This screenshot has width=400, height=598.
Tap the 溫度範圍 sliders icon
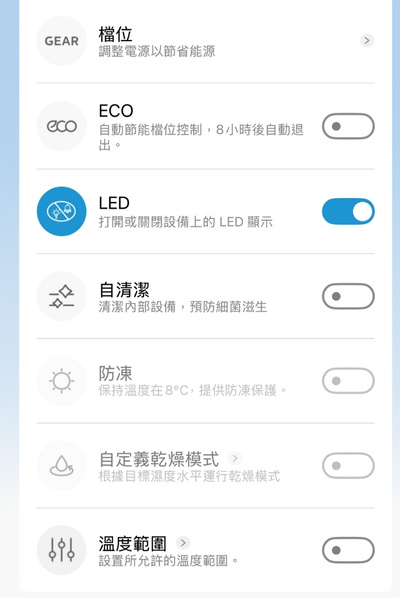(61, 550)
